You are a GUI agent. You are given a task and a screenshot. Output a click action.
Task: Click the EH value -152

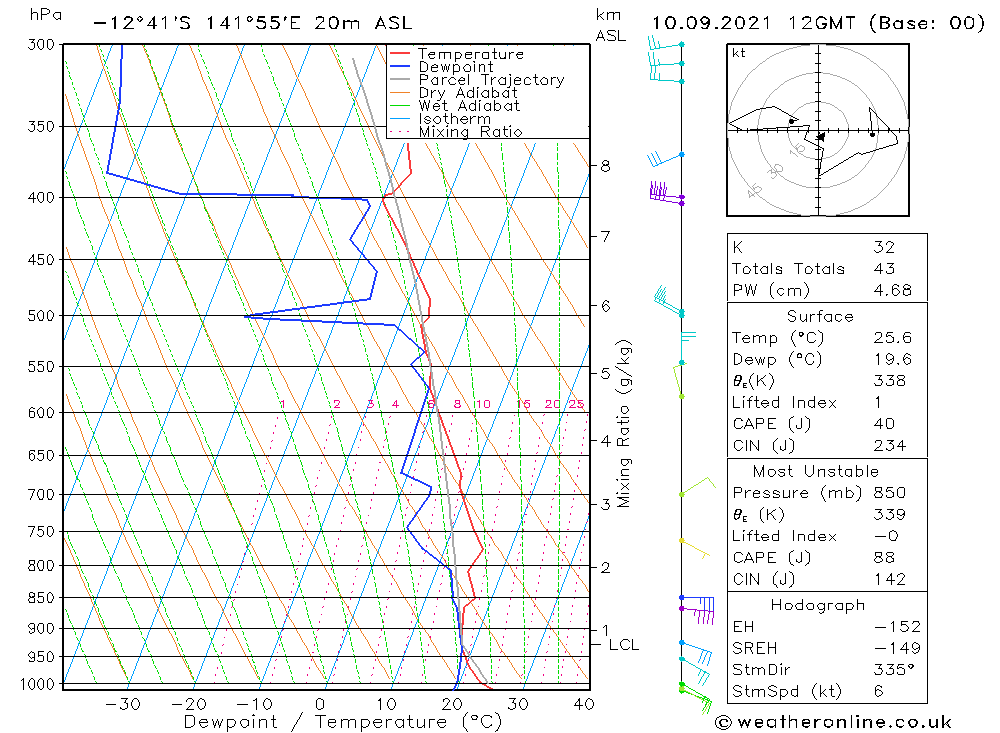tap(897, 626)
